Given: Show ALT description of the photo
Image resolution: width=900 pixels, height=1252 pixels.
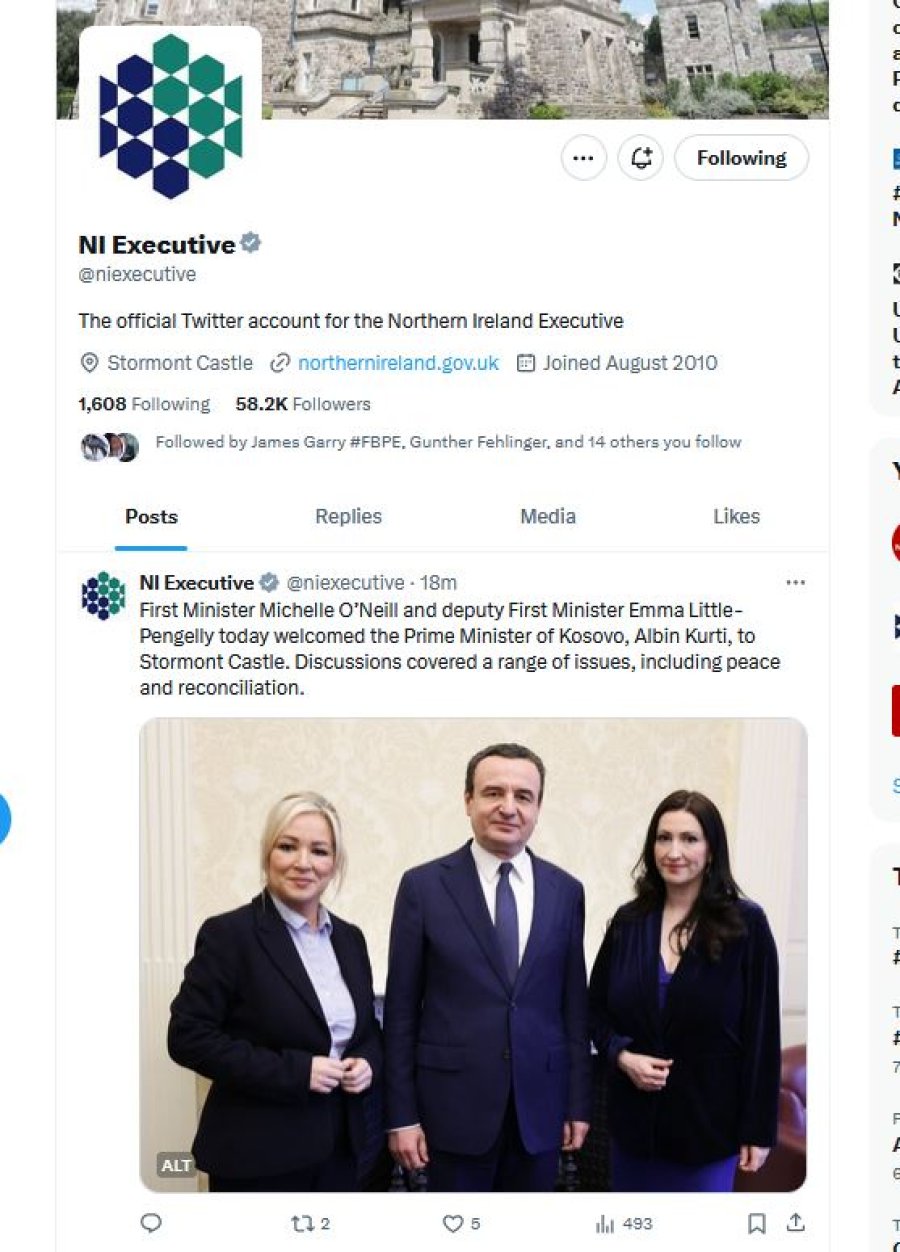Looking at the screenshot, I should pyautogui.click(x=175, y=1166).
